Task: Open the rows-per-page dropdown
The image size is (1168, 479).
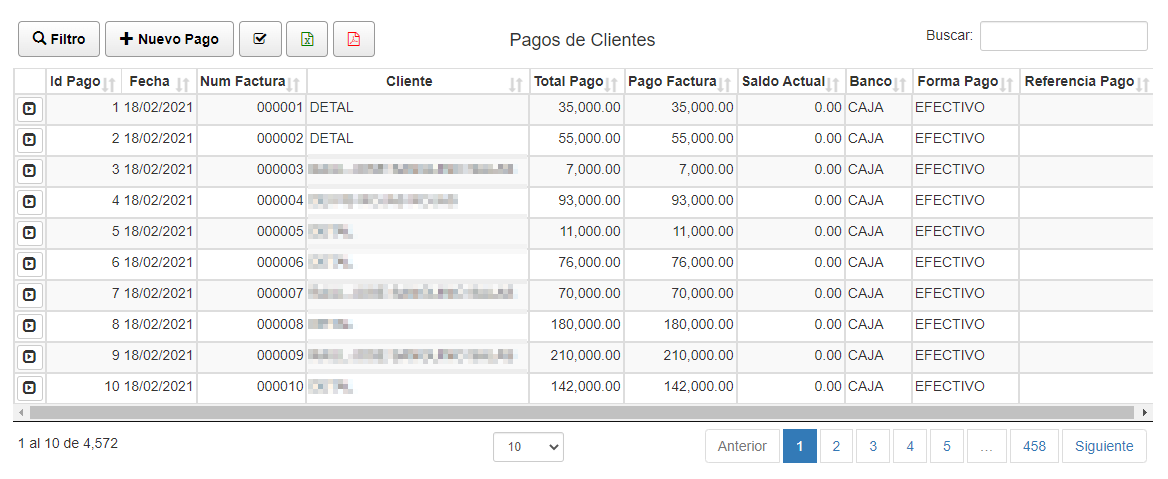Action: point(528,447)
